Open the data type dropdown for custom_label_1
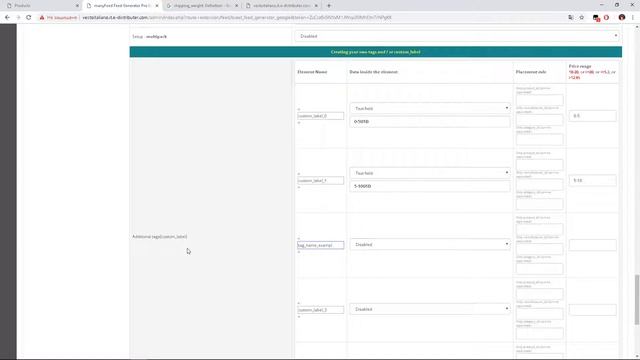Screen dimensions: 640x360 click(x=430, y=173)
